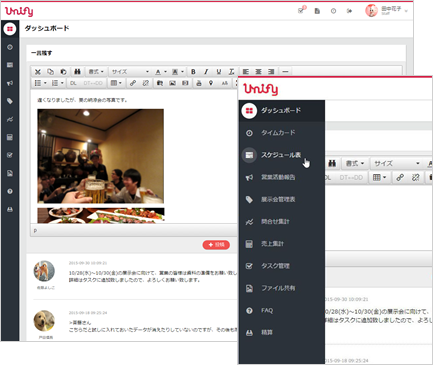
Task: Click the red 投稿 post button
Action: point(216,245)
